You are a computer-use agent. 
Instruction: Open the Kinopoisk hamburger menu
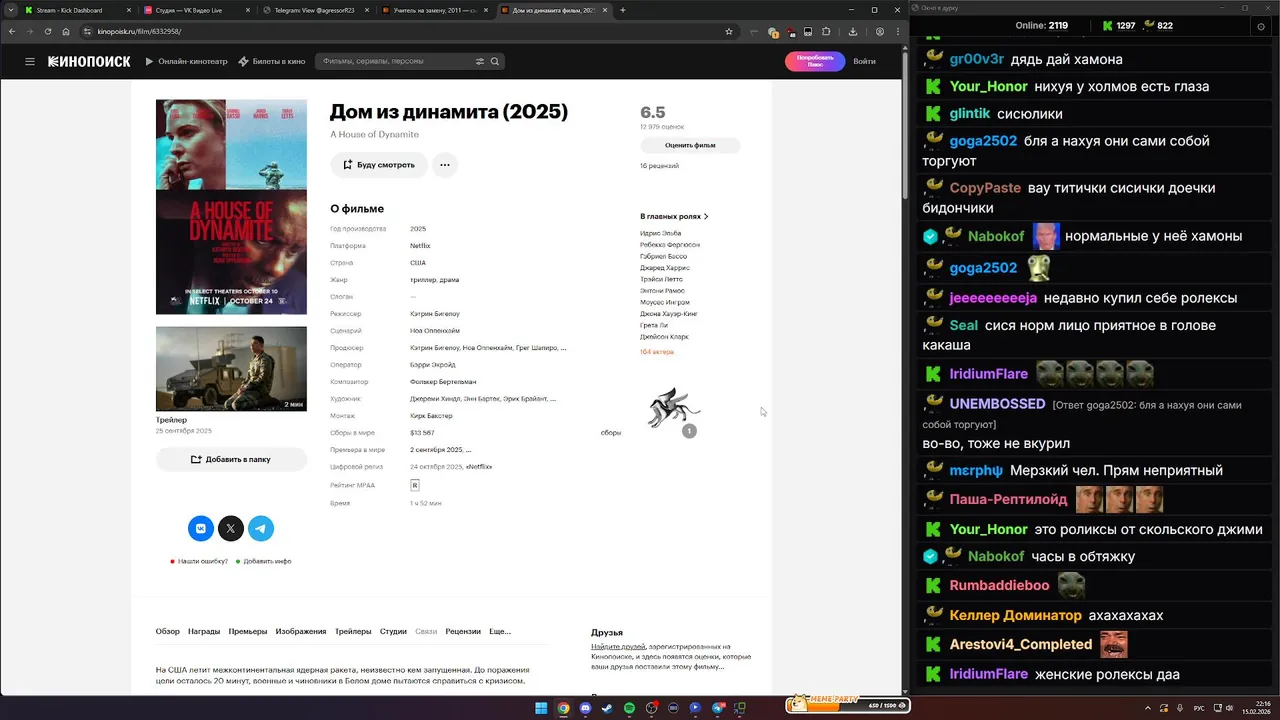click(x=30, y=61)
